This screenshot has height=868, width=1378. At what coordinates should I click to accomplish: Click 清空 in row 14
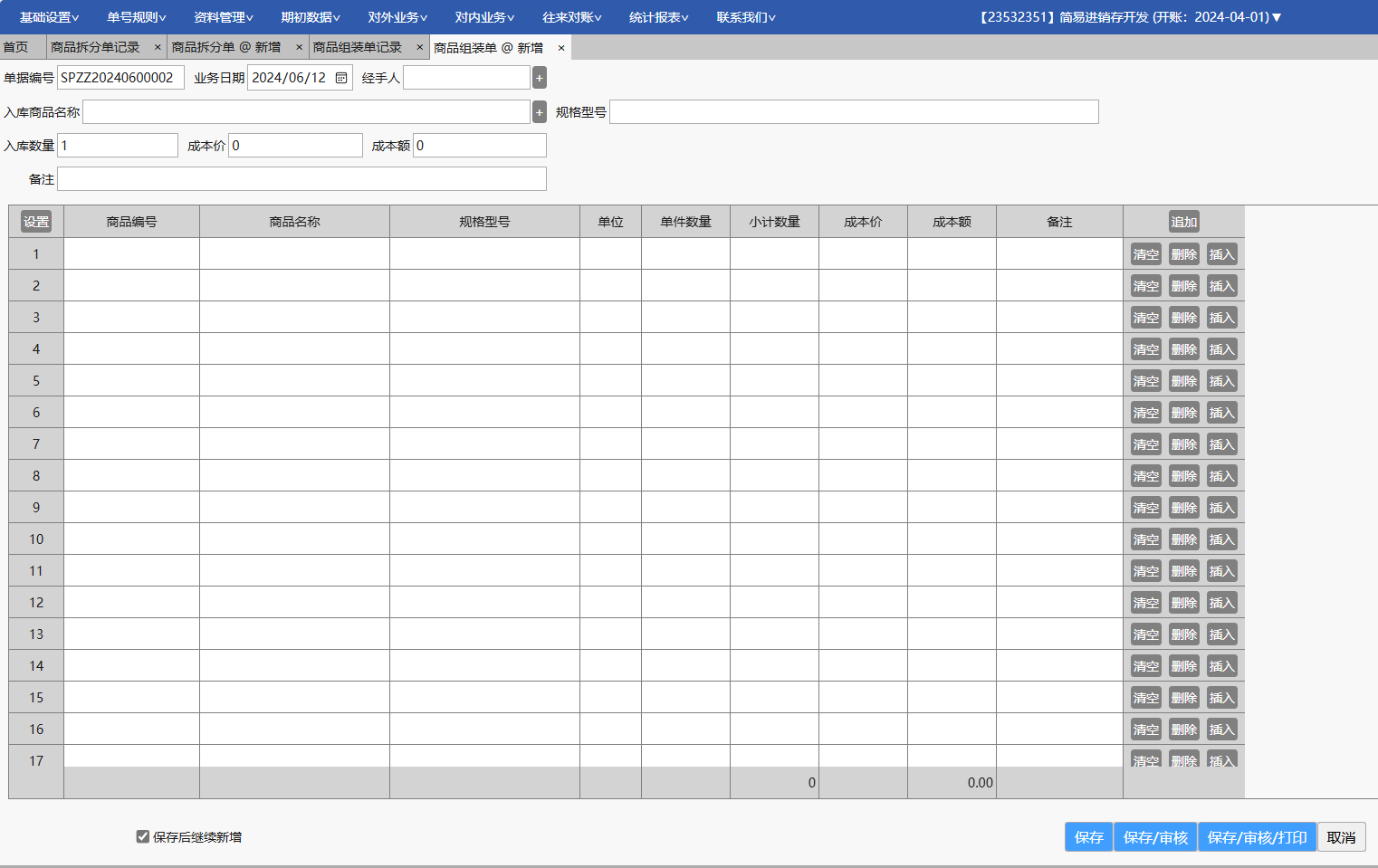pos(1145,666)
